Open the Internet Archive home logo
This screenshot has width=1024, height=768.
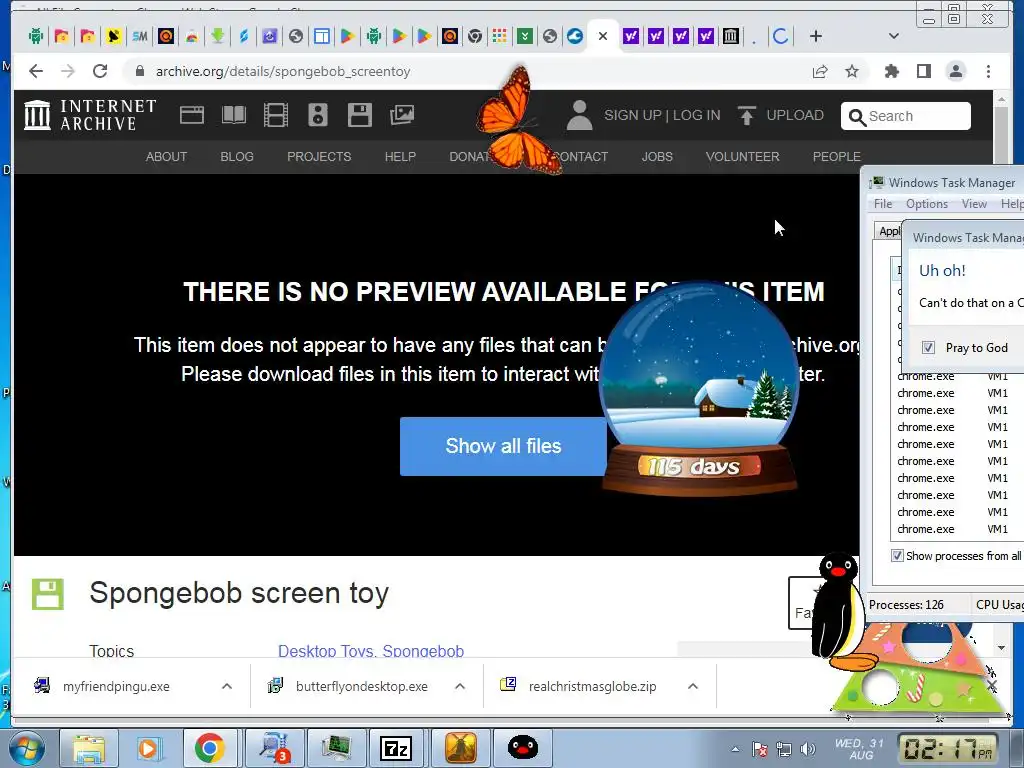point(89,115)
